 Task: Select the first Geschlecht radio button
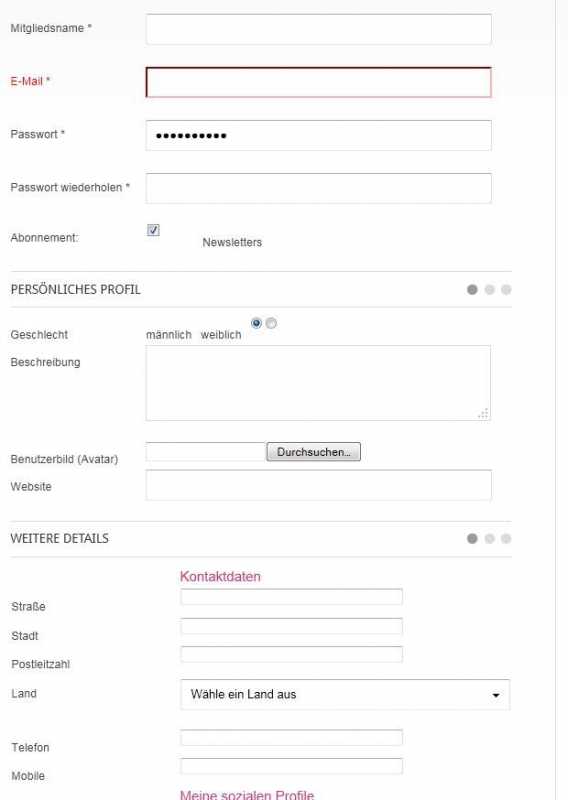click(256, 323)
